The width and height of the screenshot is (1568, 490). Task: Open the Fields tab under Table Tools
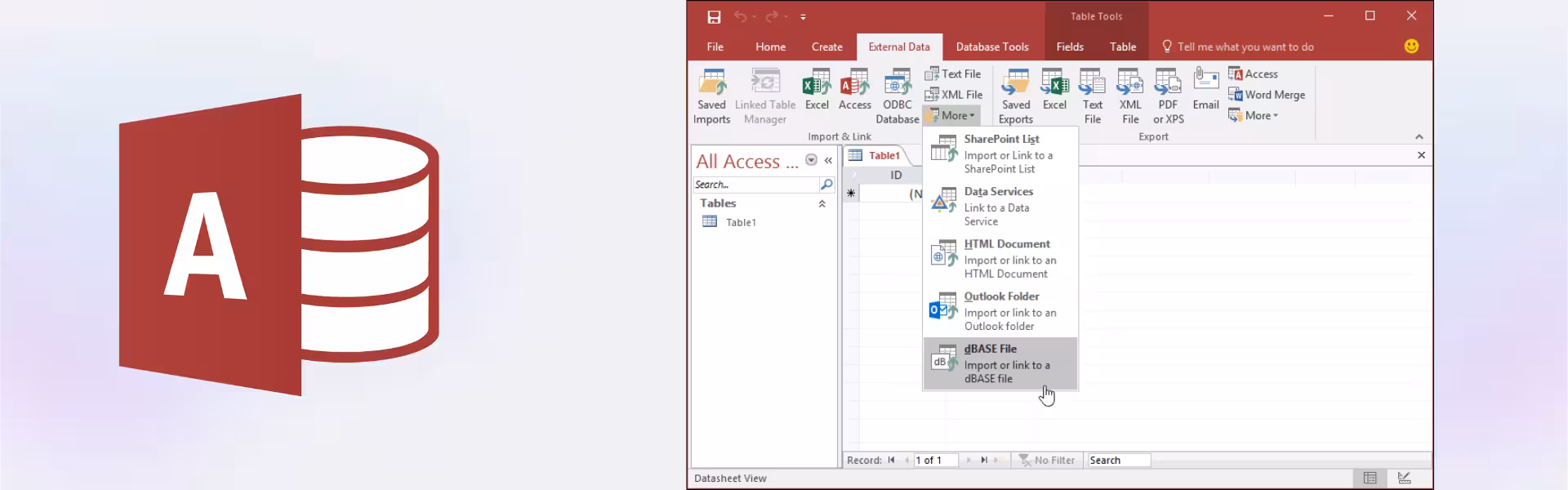[x=1070, y=47]
